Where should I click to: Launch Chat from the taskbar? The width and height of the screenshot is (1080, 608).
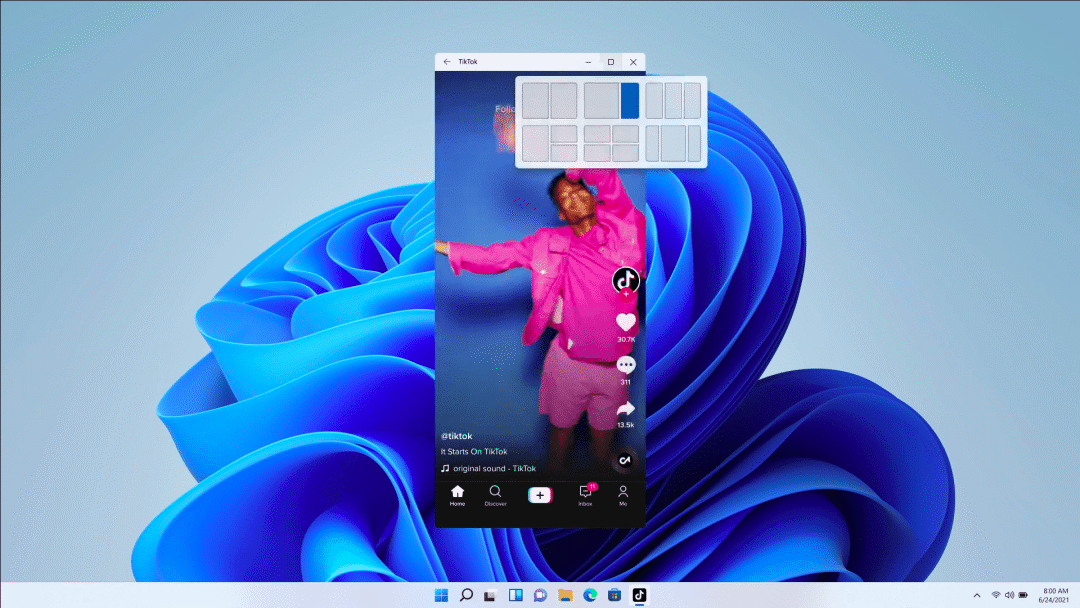(x=540, y=595)
